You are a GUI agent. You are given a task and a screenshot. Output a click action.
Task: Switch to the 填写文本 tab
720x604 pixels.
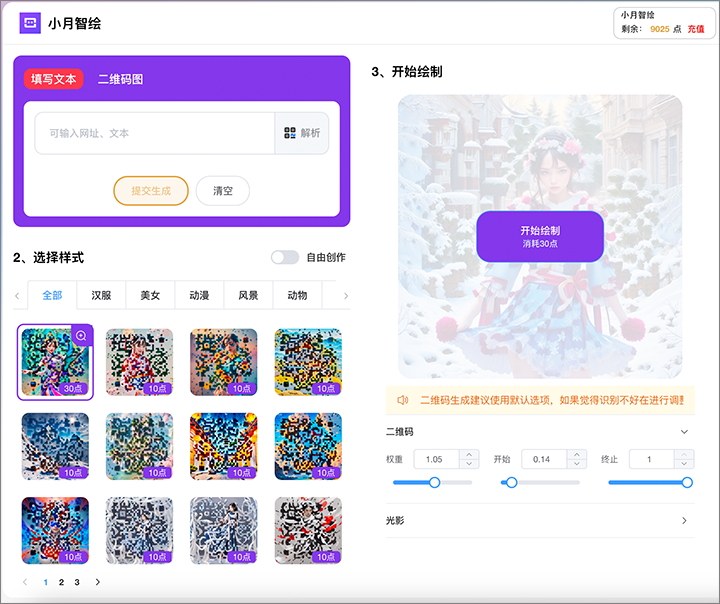[x=53, y=79]
